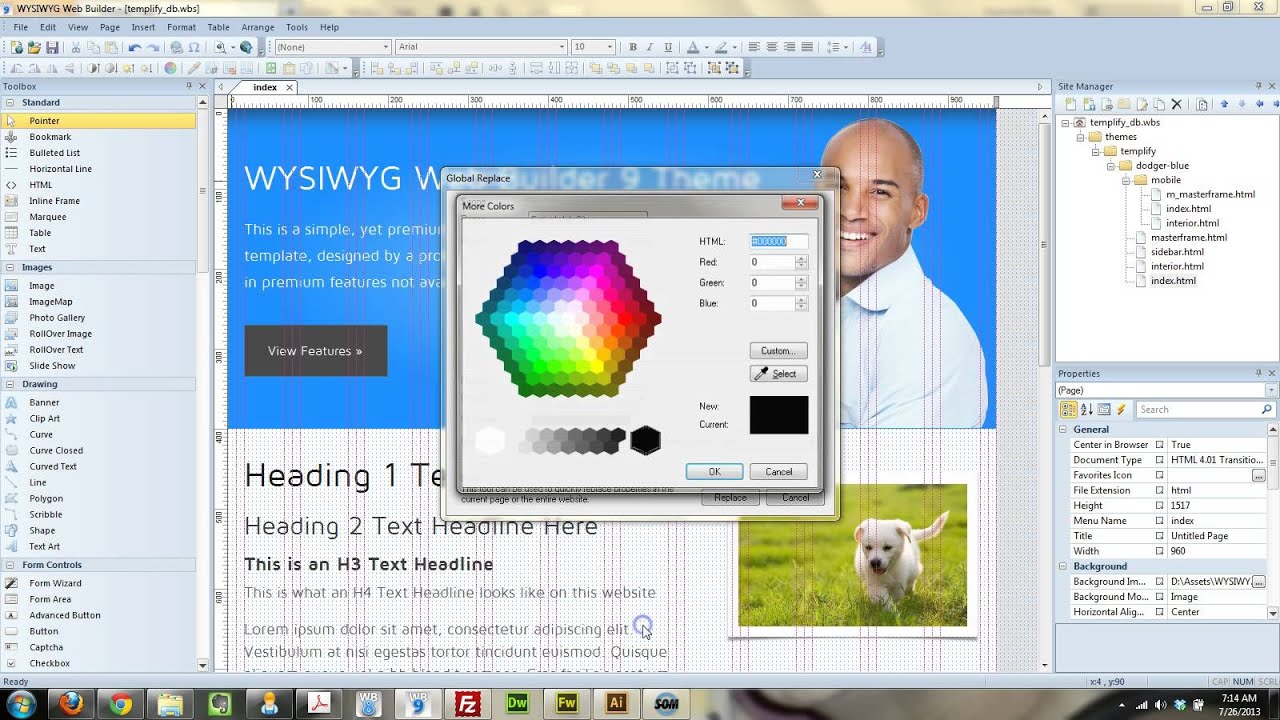Select the Polygon drawing tool in Toolbox
1280x720 pixels.
[46, 499]
